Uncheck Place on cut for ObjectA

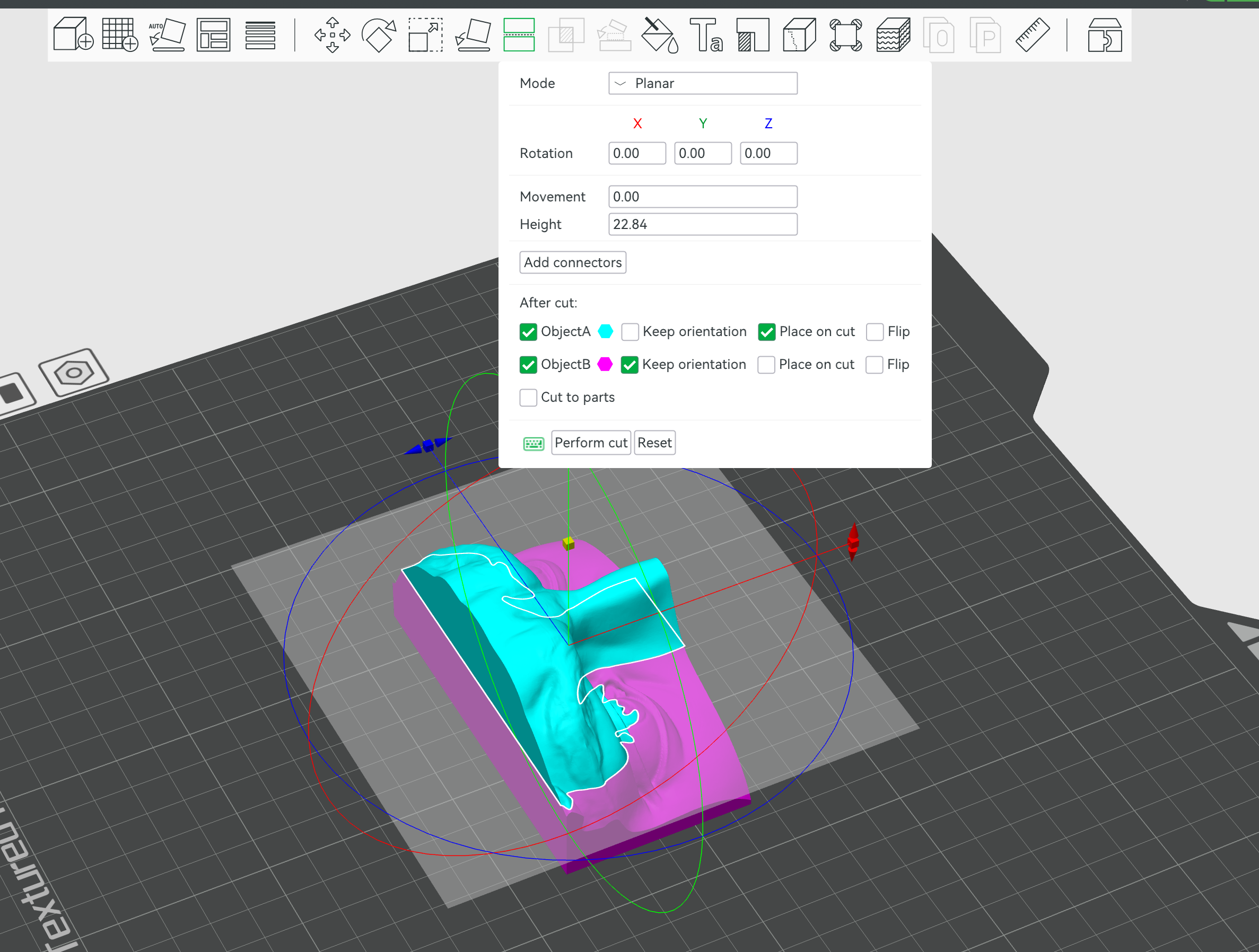click(767, 332)
